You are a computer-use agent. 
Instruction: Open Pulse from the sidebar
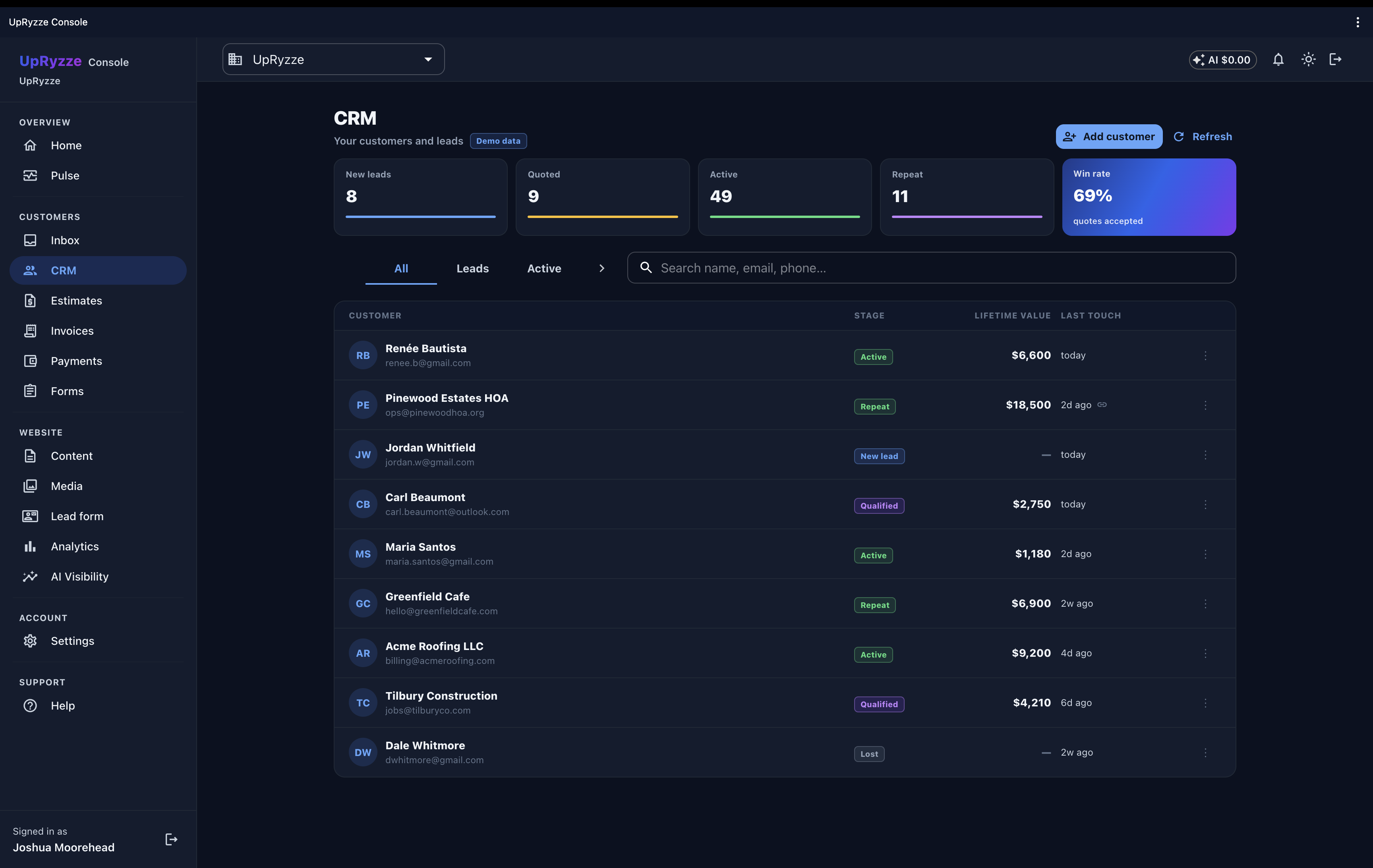point(97,176)
